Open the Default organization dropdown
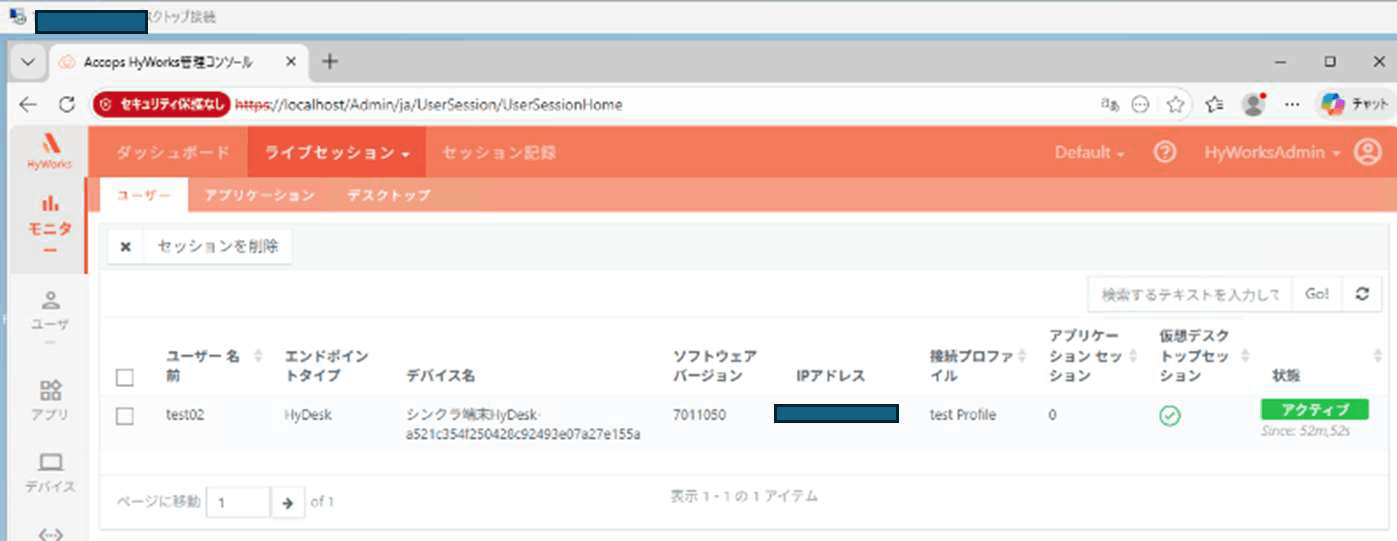 click(1089, 153)
